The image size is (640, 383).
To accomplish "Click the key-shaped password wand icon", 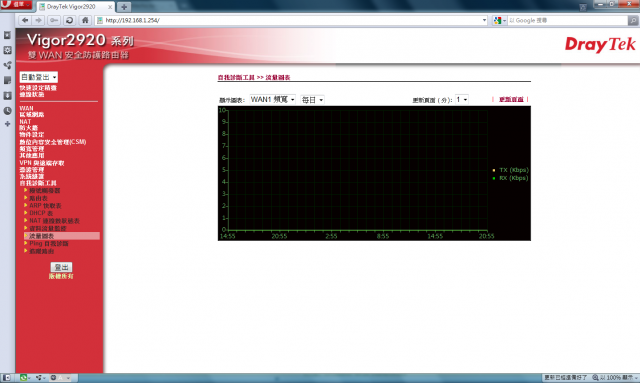I will tap(54, 20).
